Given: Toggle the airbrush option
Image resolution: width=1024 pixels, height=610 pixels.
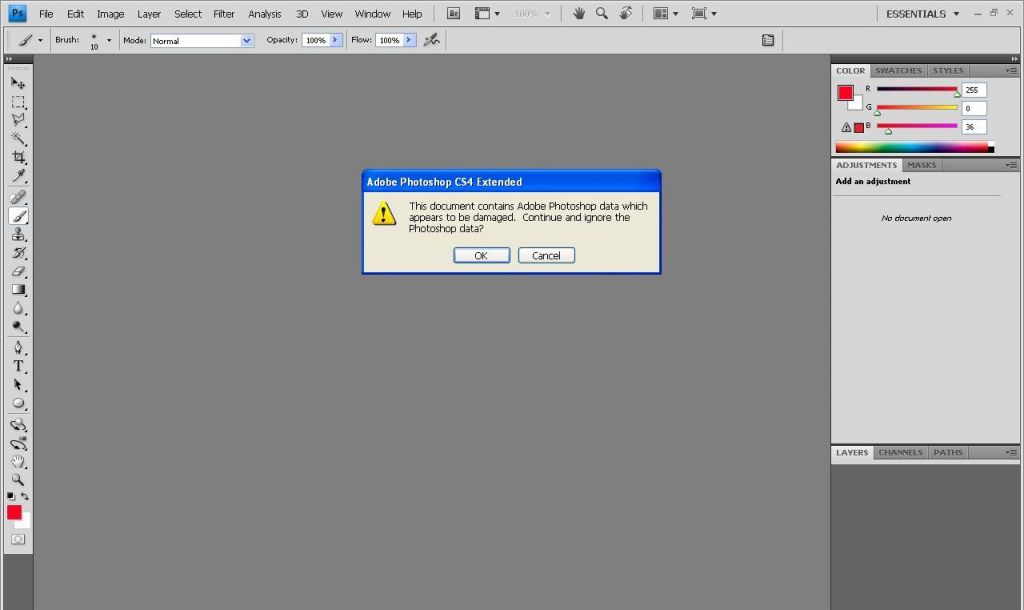Looking at the screenshot, I should (432, 40).
